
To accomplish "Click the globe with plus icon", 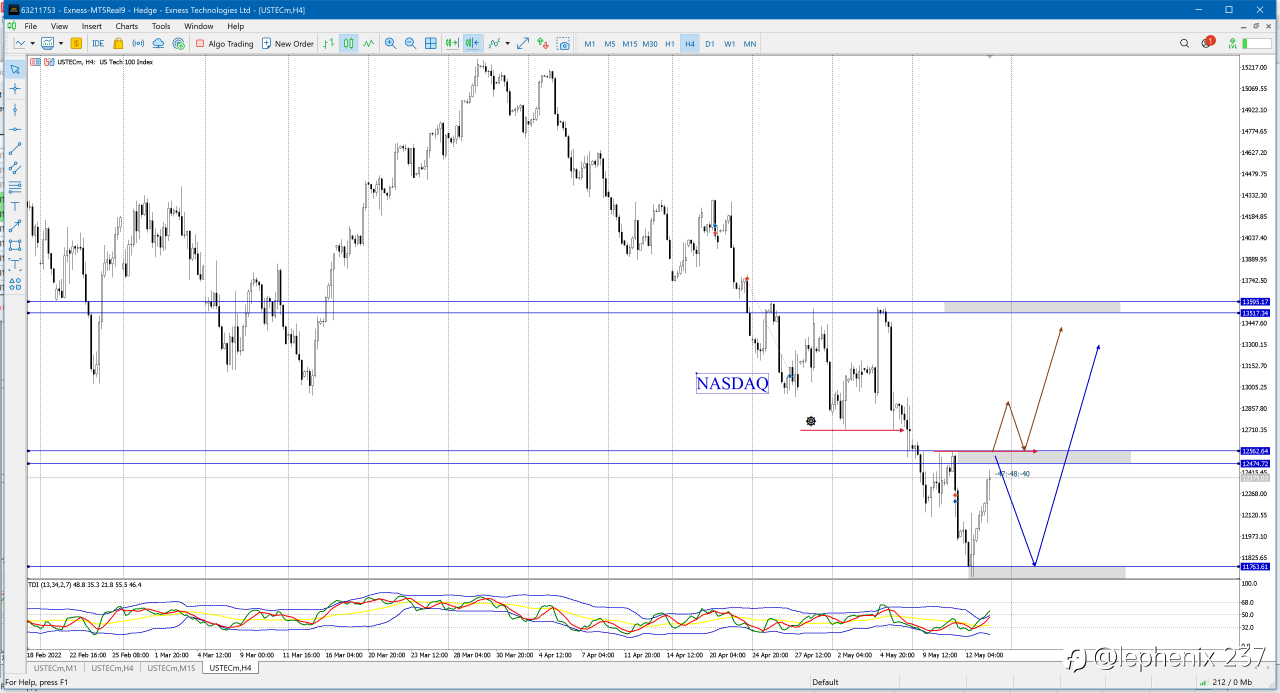I will [x=179, y=44].
